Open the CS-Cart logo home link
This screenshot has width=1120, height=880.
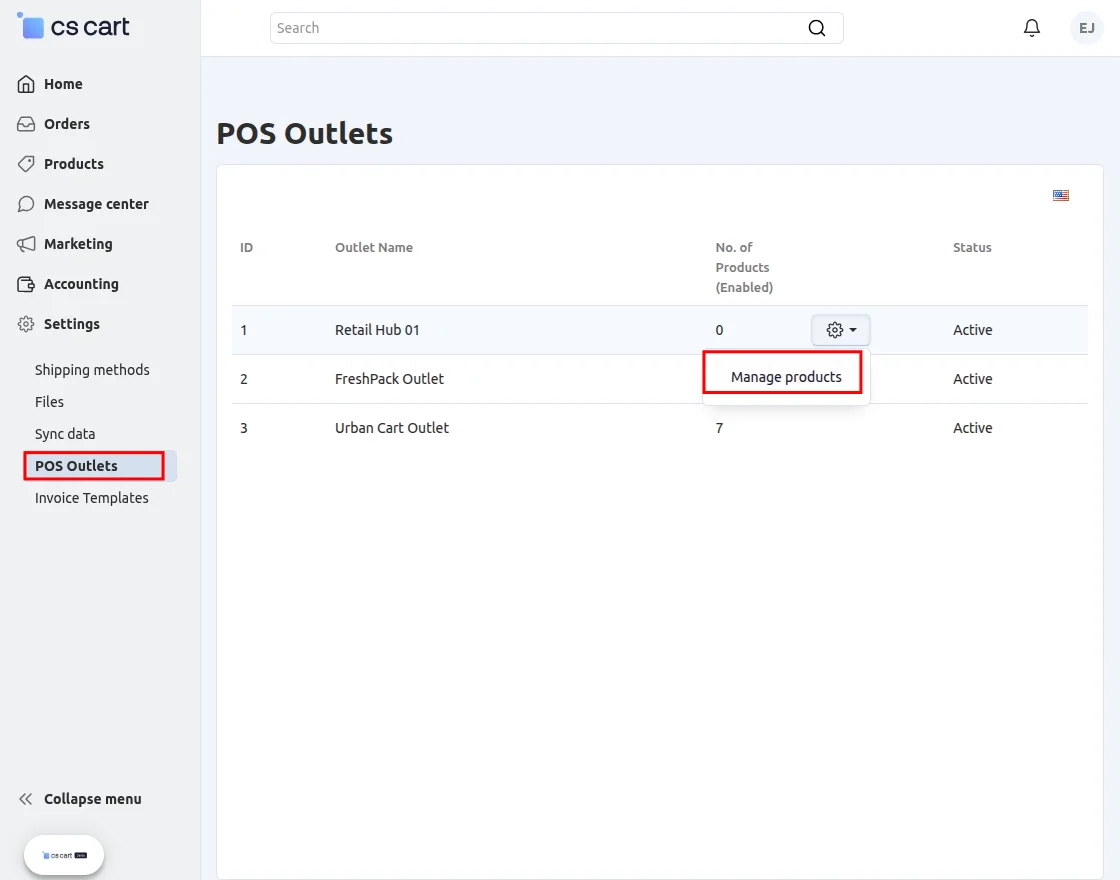point(74,26)
